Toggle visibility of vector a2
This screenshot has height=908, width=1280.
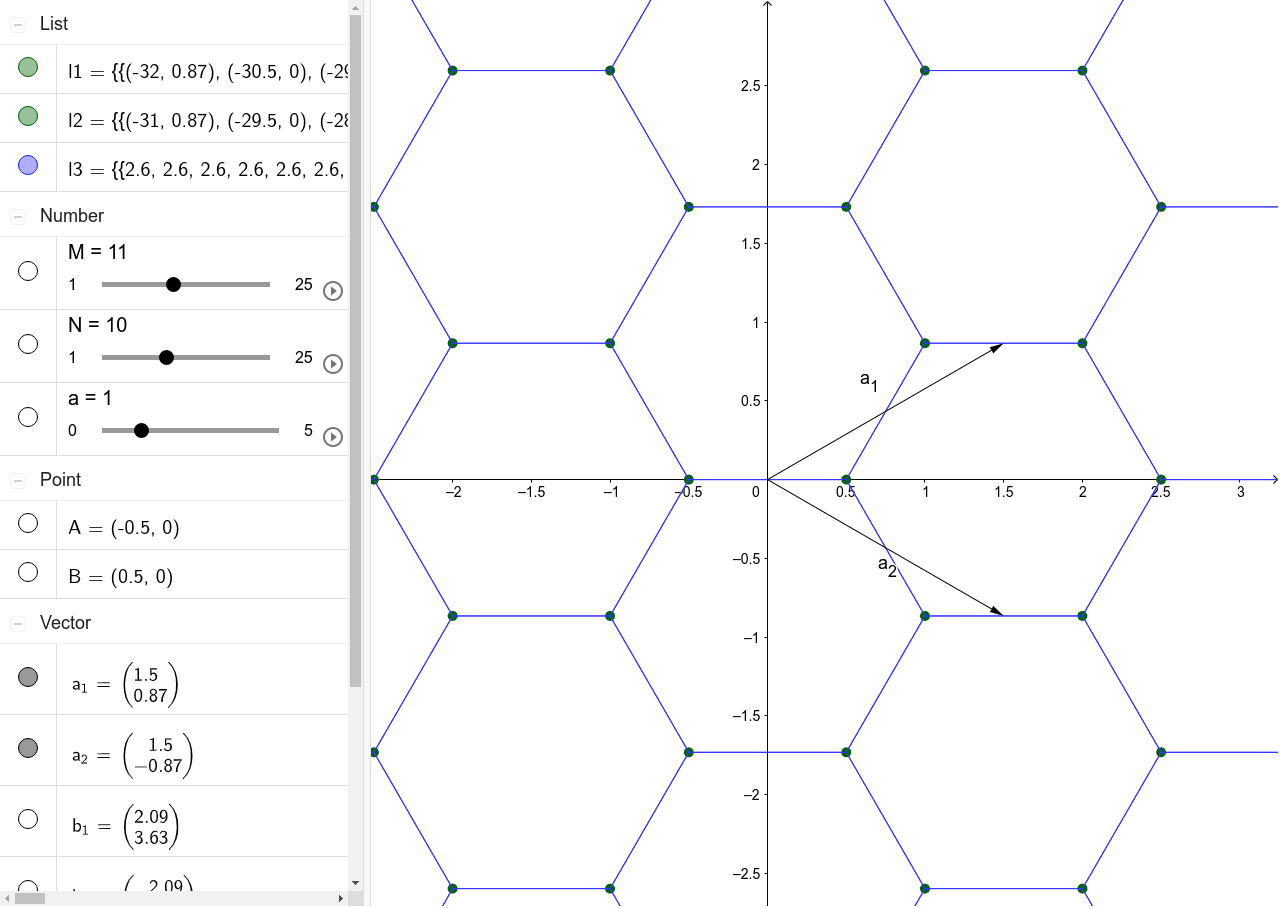28,747
